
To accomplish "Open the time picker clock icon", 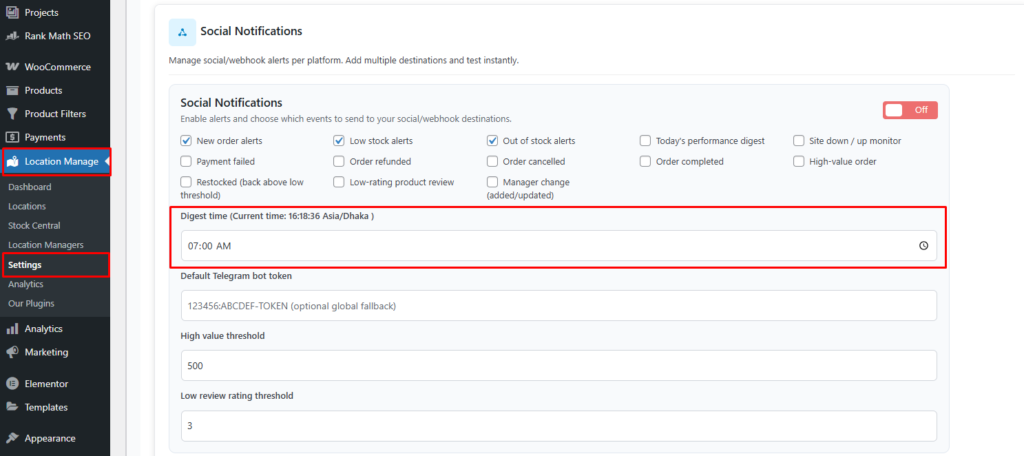I will (x=923, y=246).
